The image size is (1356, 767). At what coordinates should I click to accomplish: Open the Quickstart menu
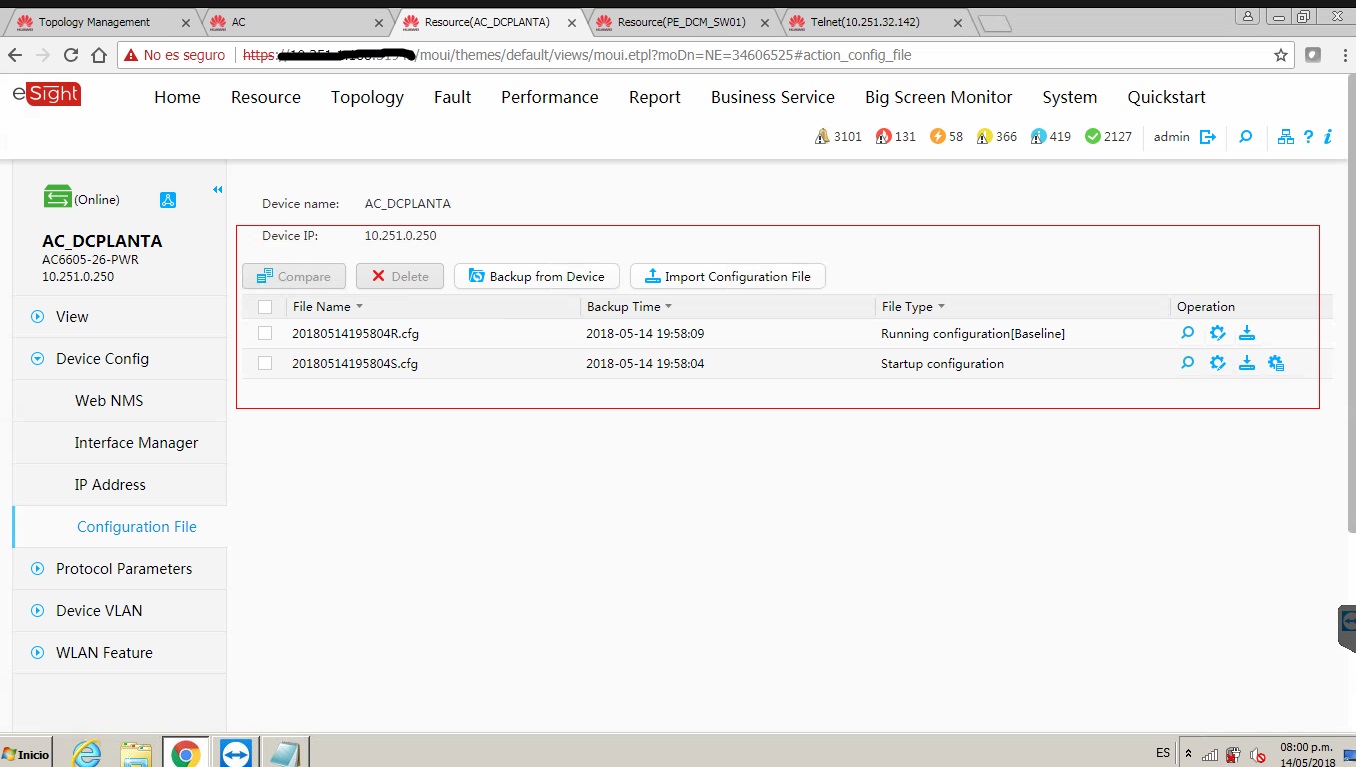tap(1167, 97)
